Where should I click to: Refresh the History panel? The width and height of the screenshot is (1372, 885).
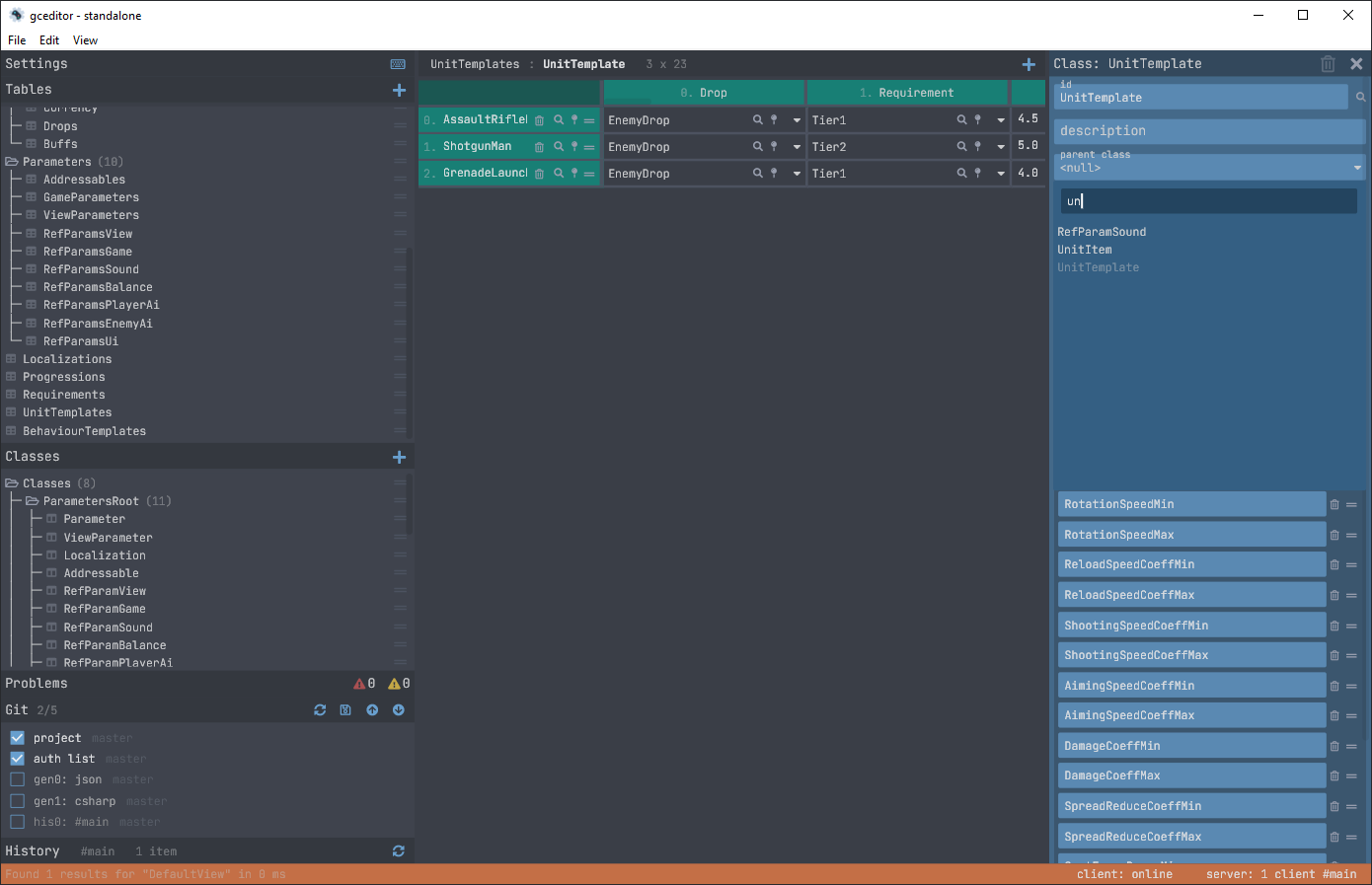pyautogui.click(x=399, y=850)
